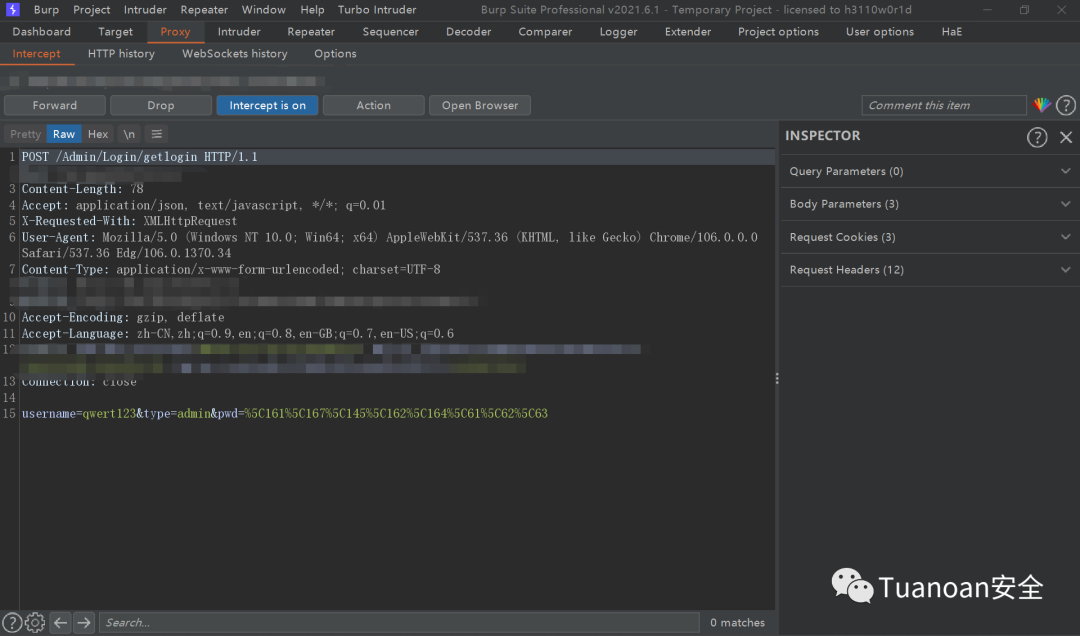Open the Window menu

pos(264,10)
